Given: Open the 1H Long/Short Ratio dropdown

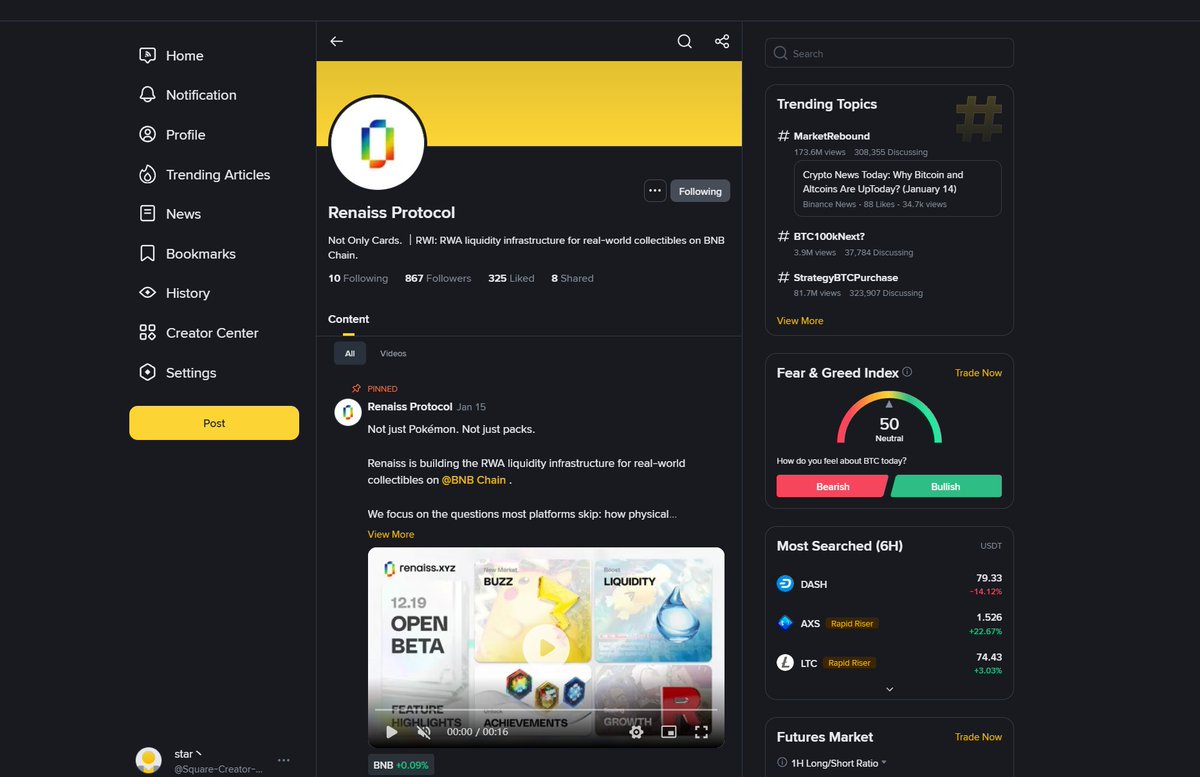Looking at the screenshot, I should (x=838, y=763).
